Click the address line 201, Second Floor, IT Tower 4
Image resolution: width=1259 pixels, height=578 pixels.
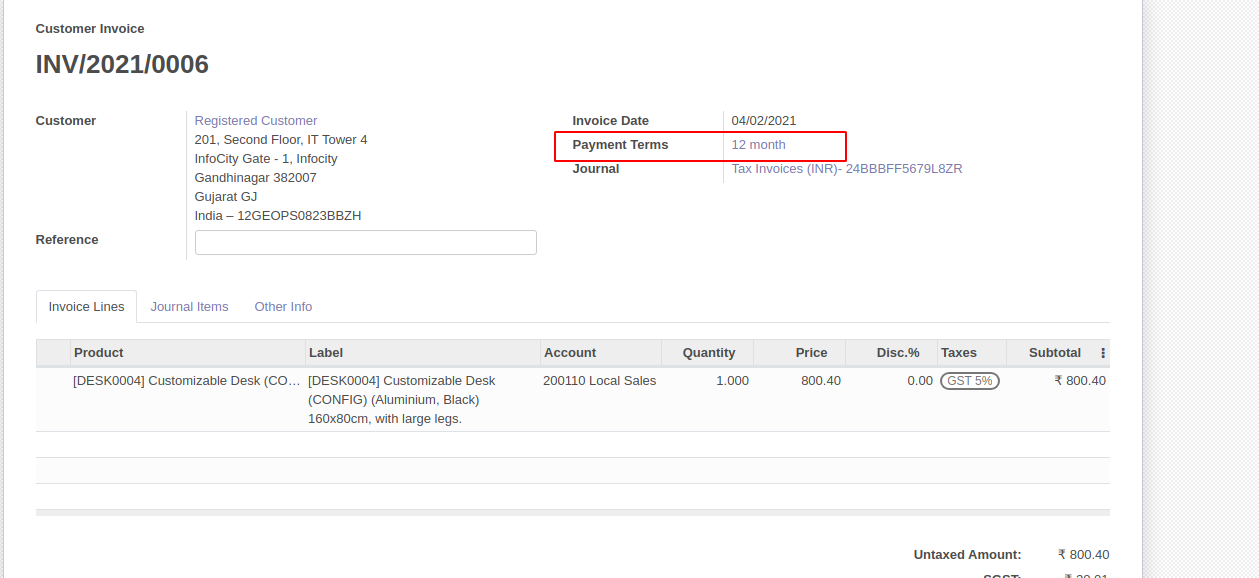coord(281,140)
